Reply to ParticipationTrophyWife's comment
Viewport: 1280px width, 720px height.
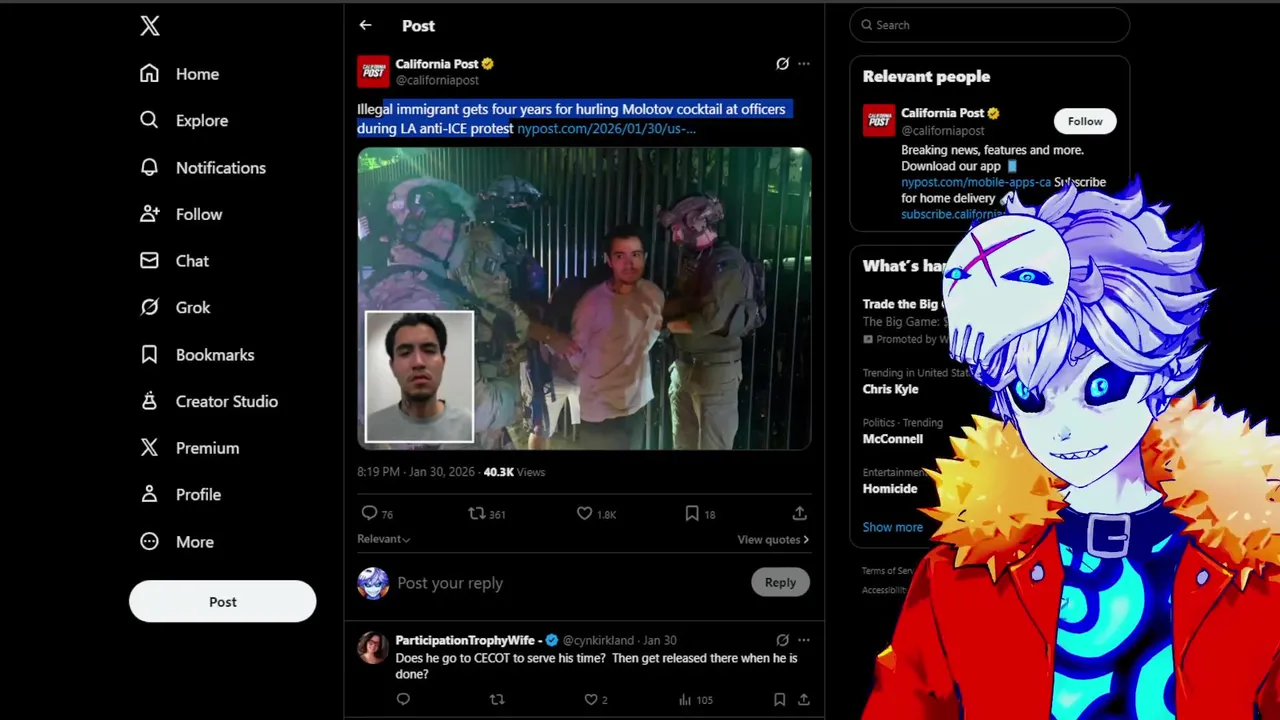pyautogui.click(x=403, y=700)
